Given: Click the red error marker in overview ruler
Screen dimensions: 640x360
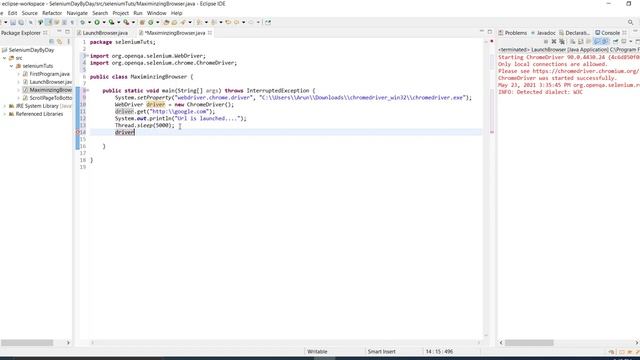Looking at the screenshot, I should (492, 132).
